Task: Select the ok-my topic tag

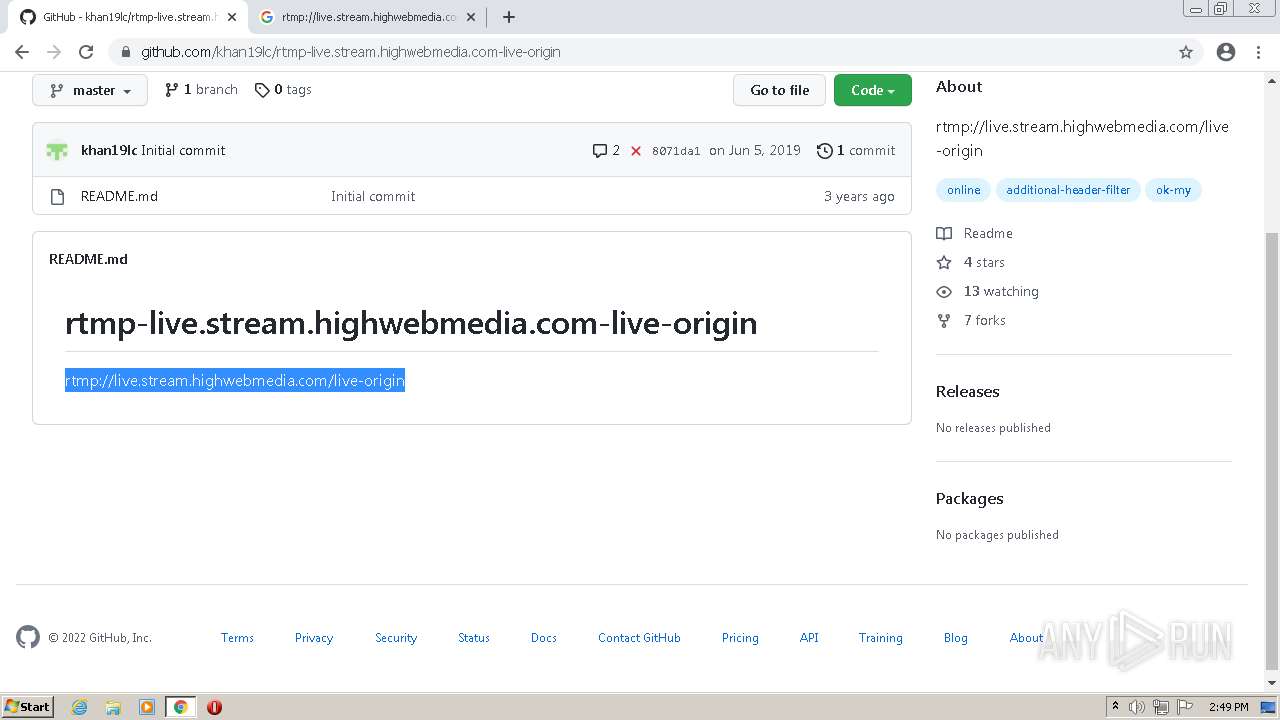Action: tap(1173, 190)
